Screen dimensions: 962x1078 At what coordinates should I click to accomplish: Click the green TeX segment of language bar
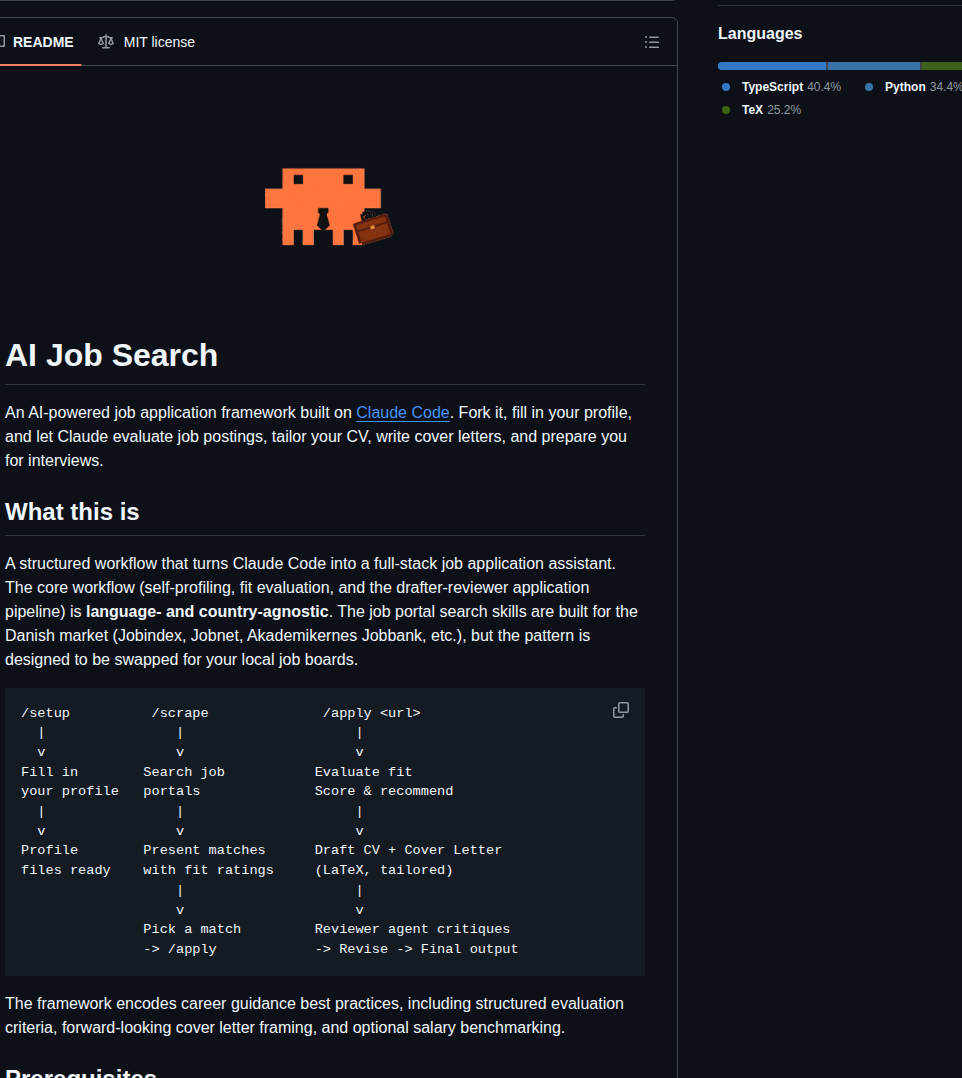pyautogui.click(x=941, y=66)
